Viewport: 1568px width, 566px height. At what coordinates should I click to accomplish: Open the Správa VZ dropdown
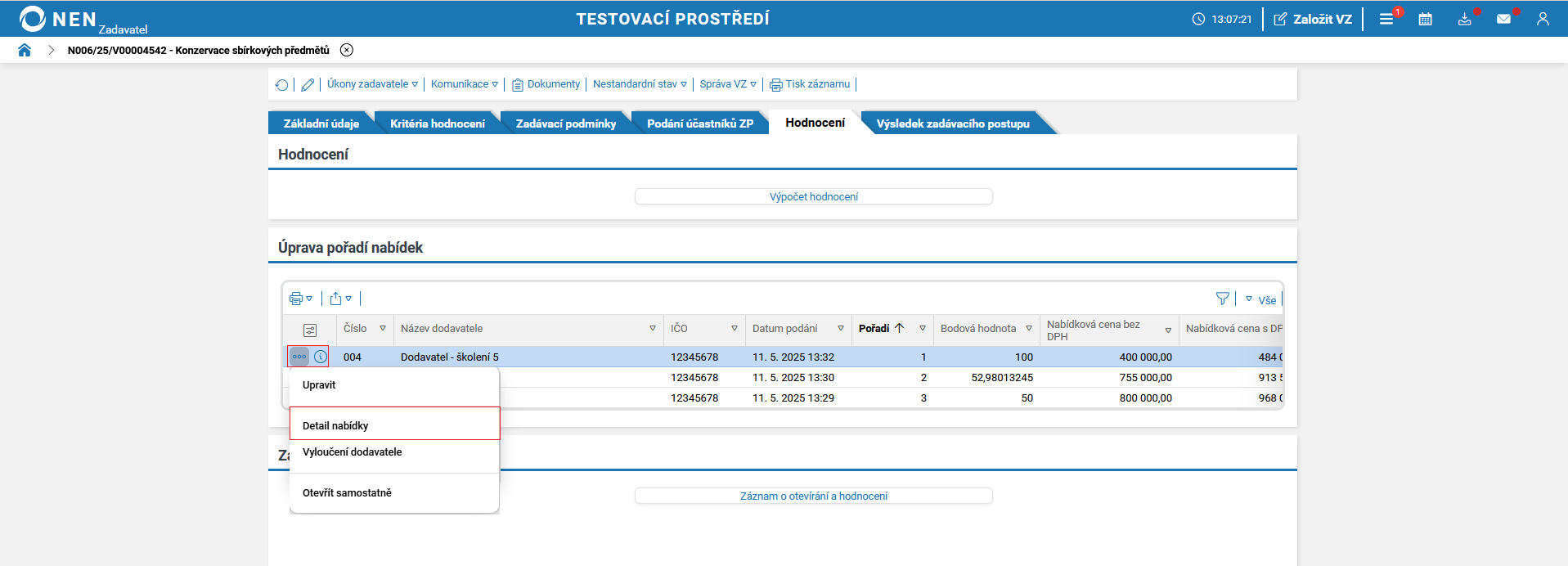[728, 84]
